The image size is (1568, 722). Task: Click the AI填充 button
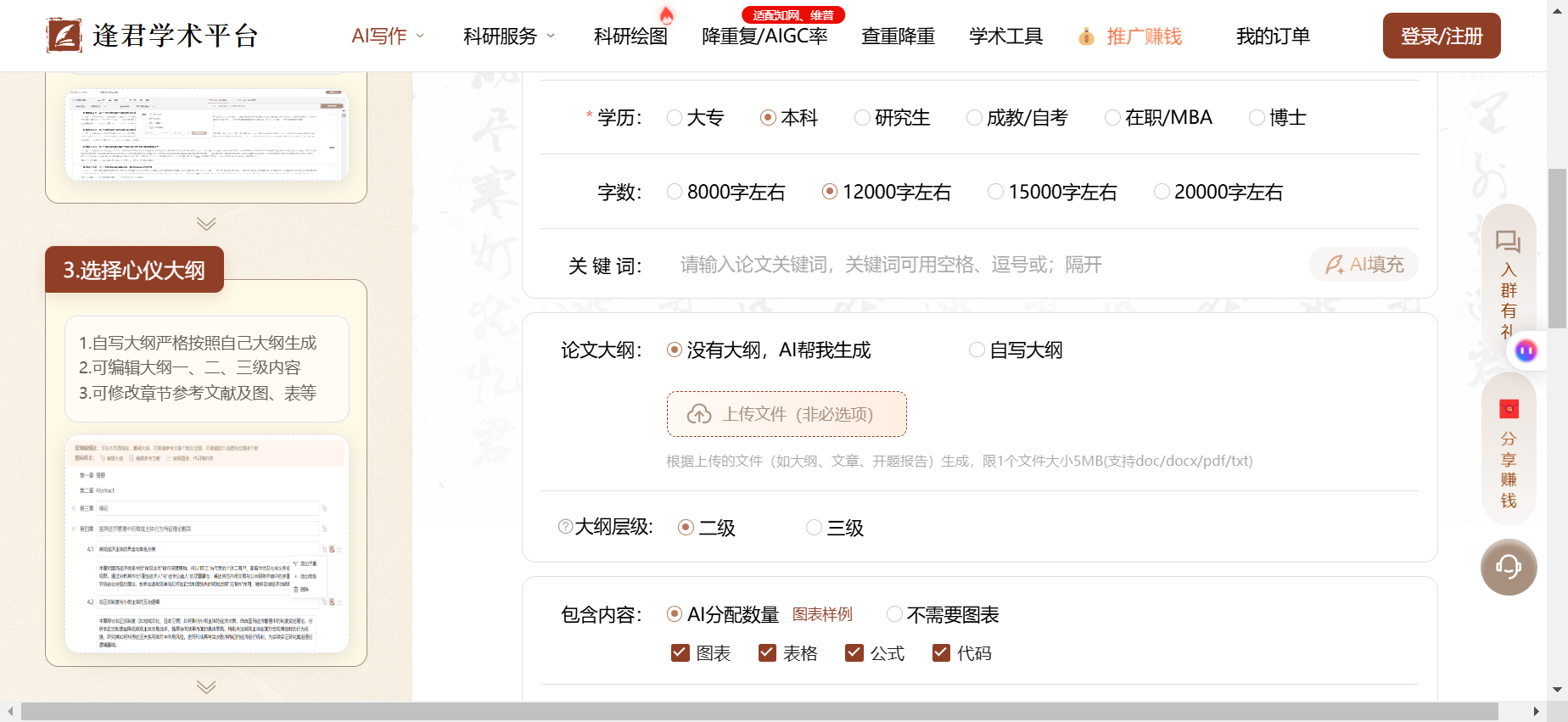coord(1364,265)
